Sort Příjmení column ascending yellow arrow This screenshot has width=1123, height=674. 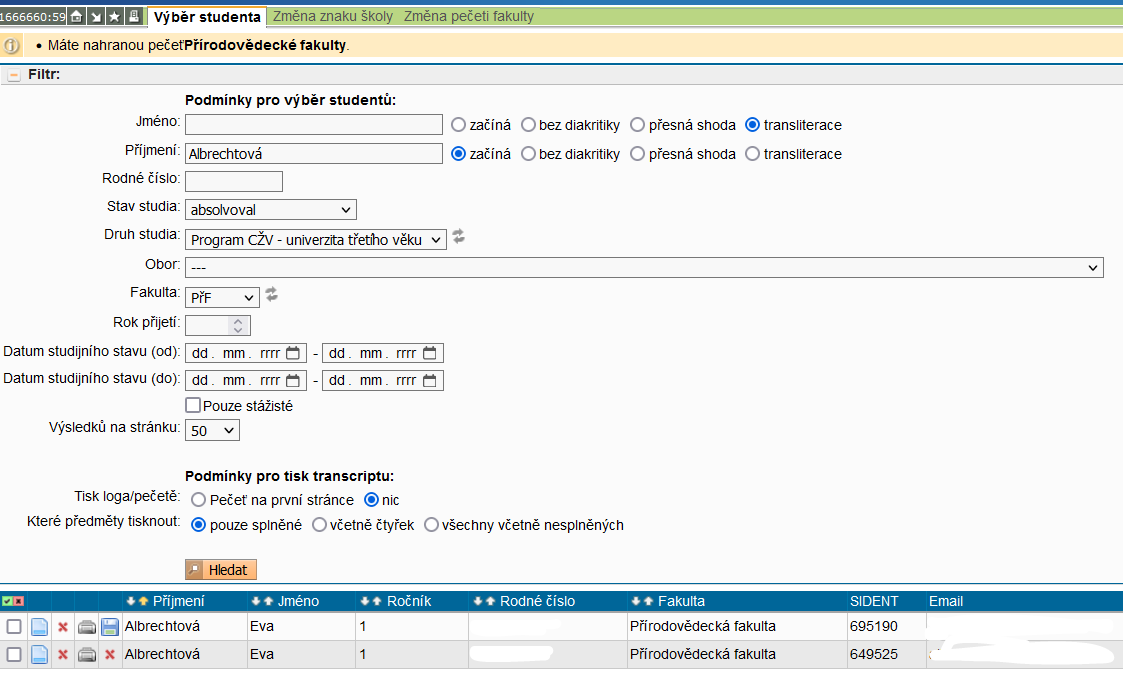click(x=143, y=601)
